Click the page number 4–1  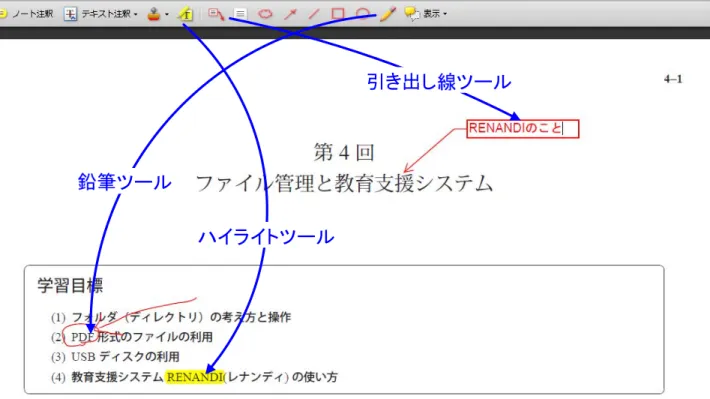673,79
